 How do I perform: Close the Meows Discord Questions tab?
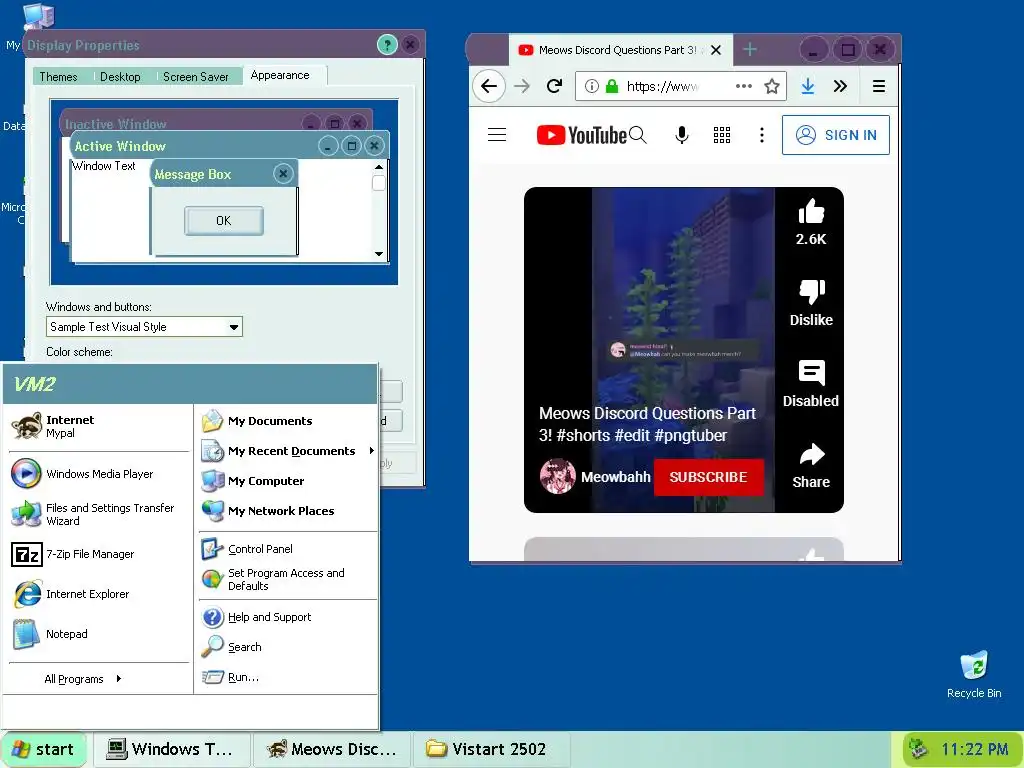click(716, 50)
